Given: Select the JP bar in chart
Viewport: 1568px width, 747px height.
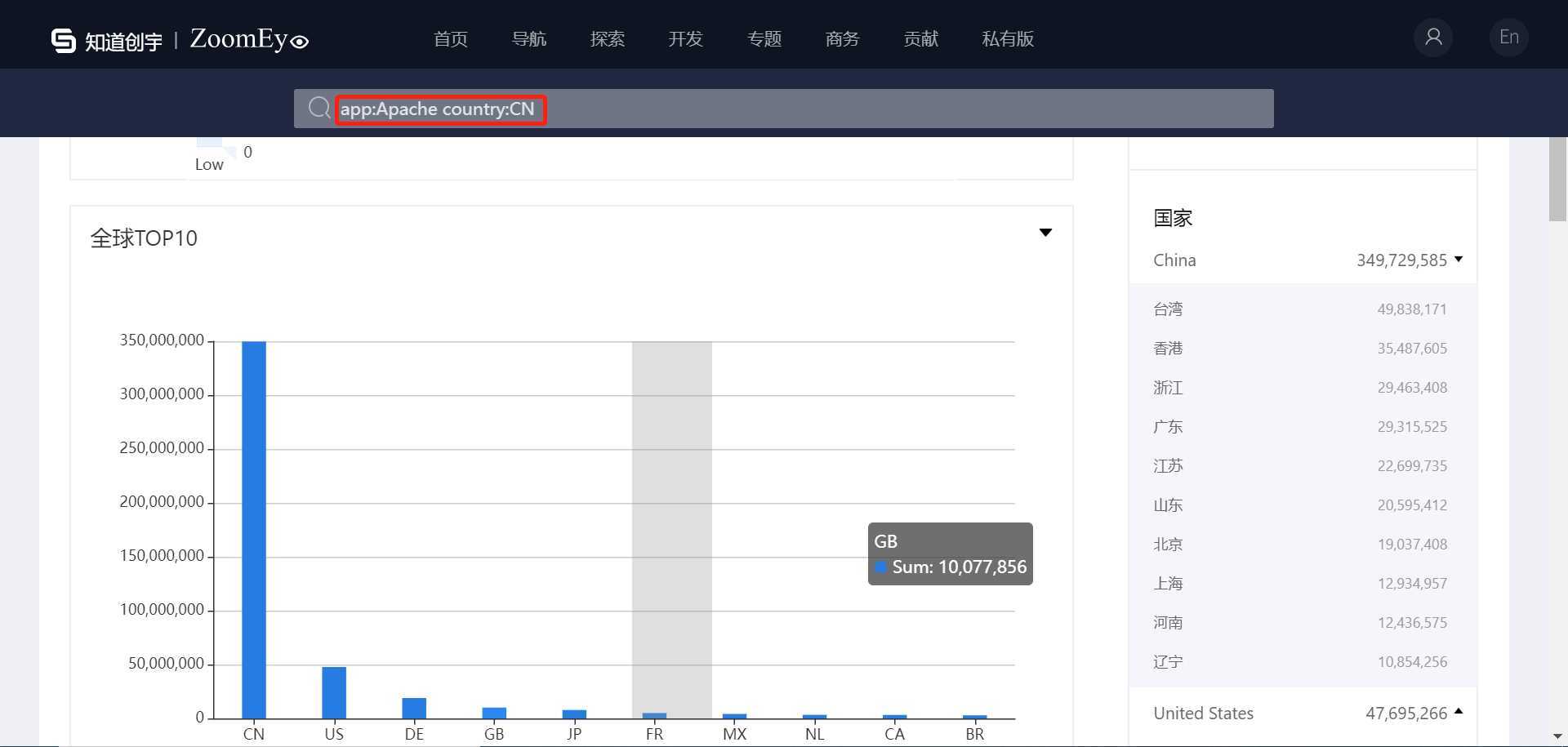Looking at the screenshot, I should (574, 714).
